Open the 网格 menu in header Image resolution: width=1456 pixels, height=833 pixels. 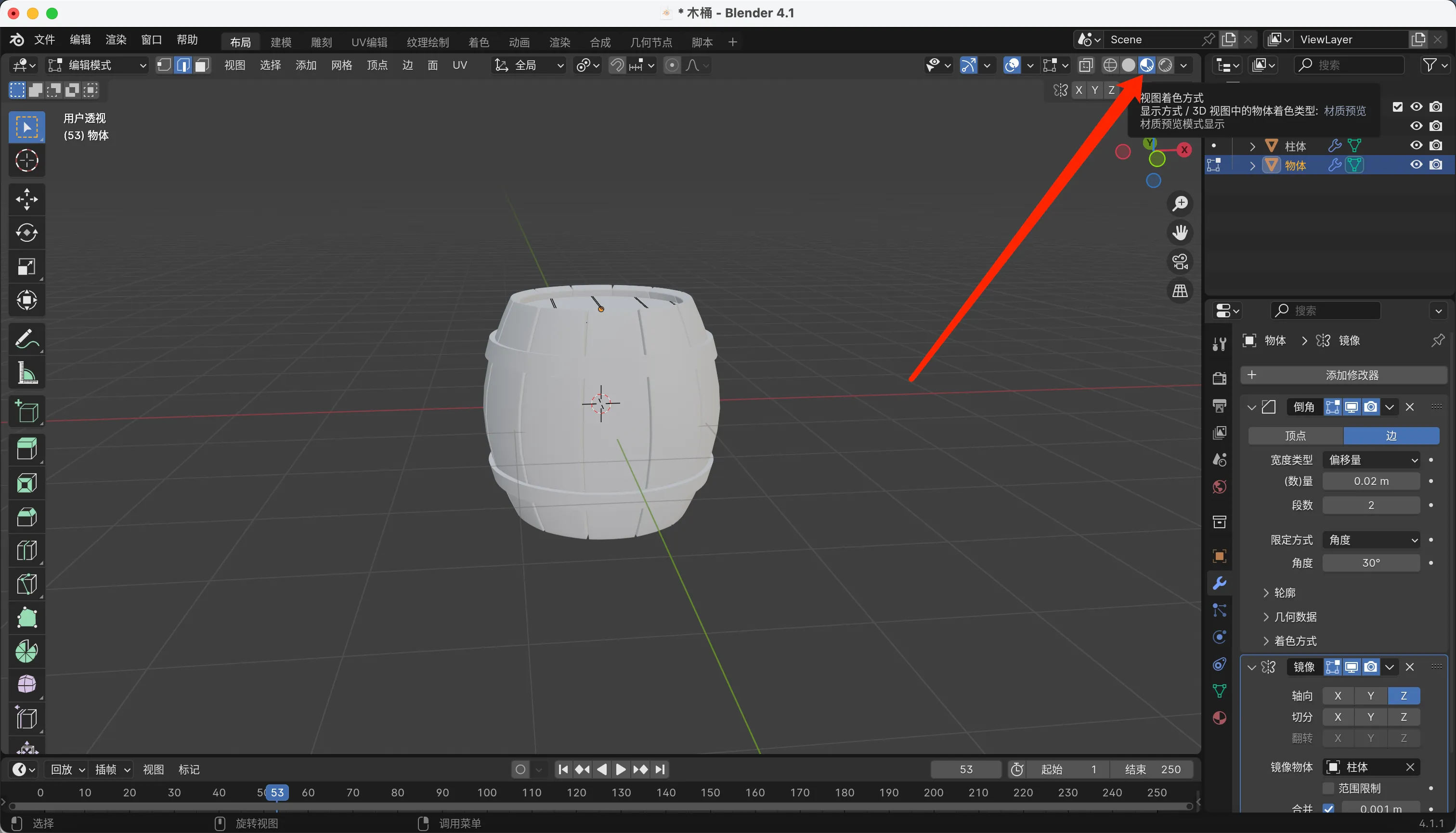[x=341, y=65]
